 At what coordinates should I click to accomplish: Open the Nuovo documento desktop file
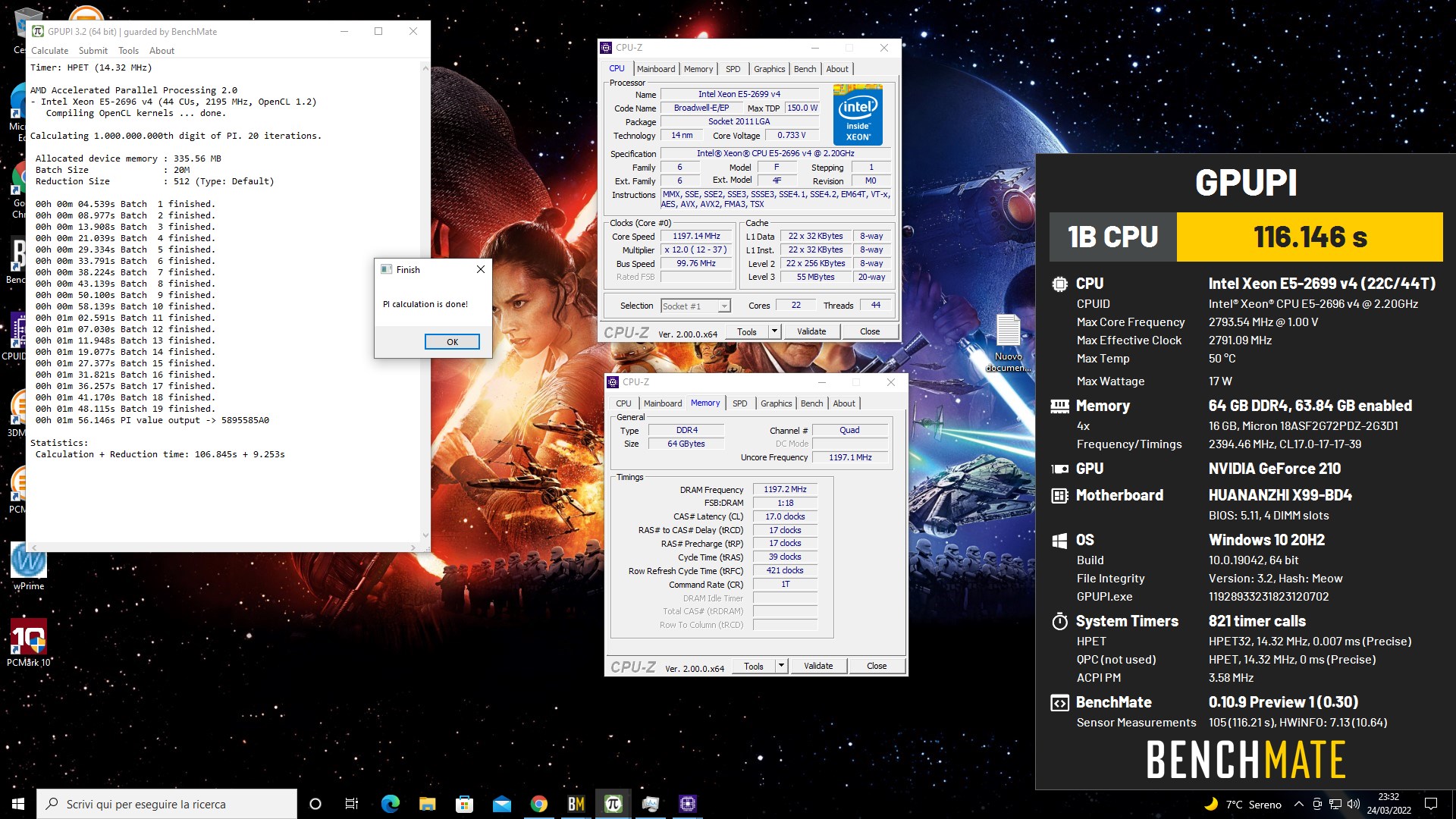click(x=1008, y=343)
